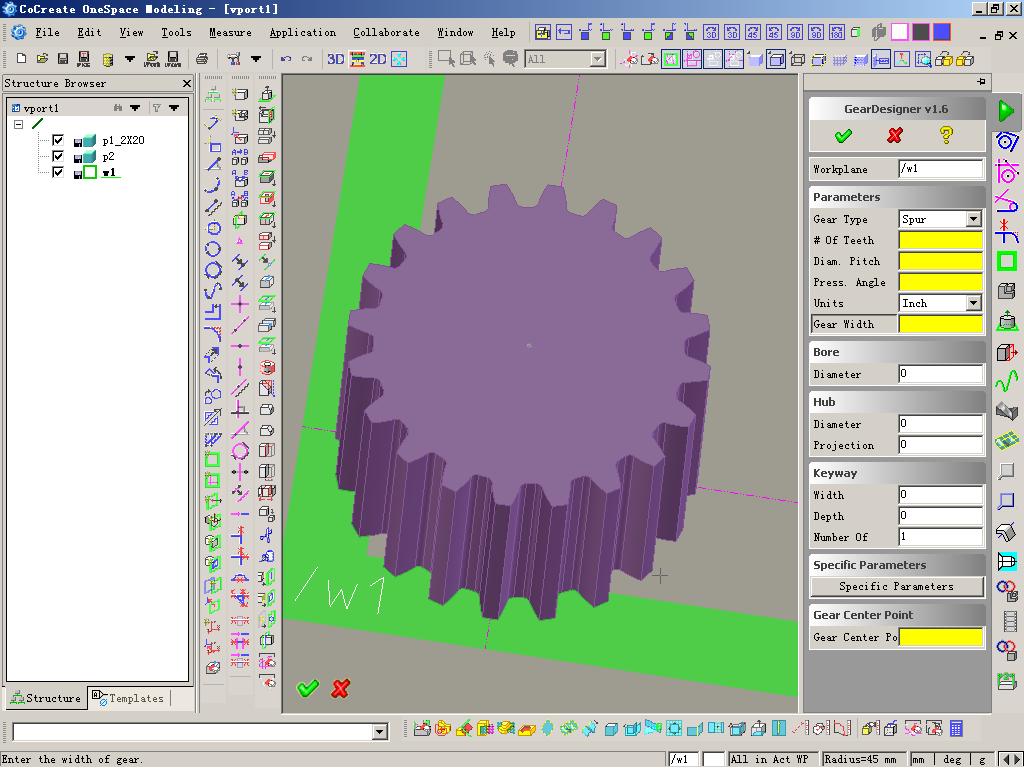Open the All selection filter dropdown
The width and height of the screenshot is (1024, 768).
[x=598, y=59]
